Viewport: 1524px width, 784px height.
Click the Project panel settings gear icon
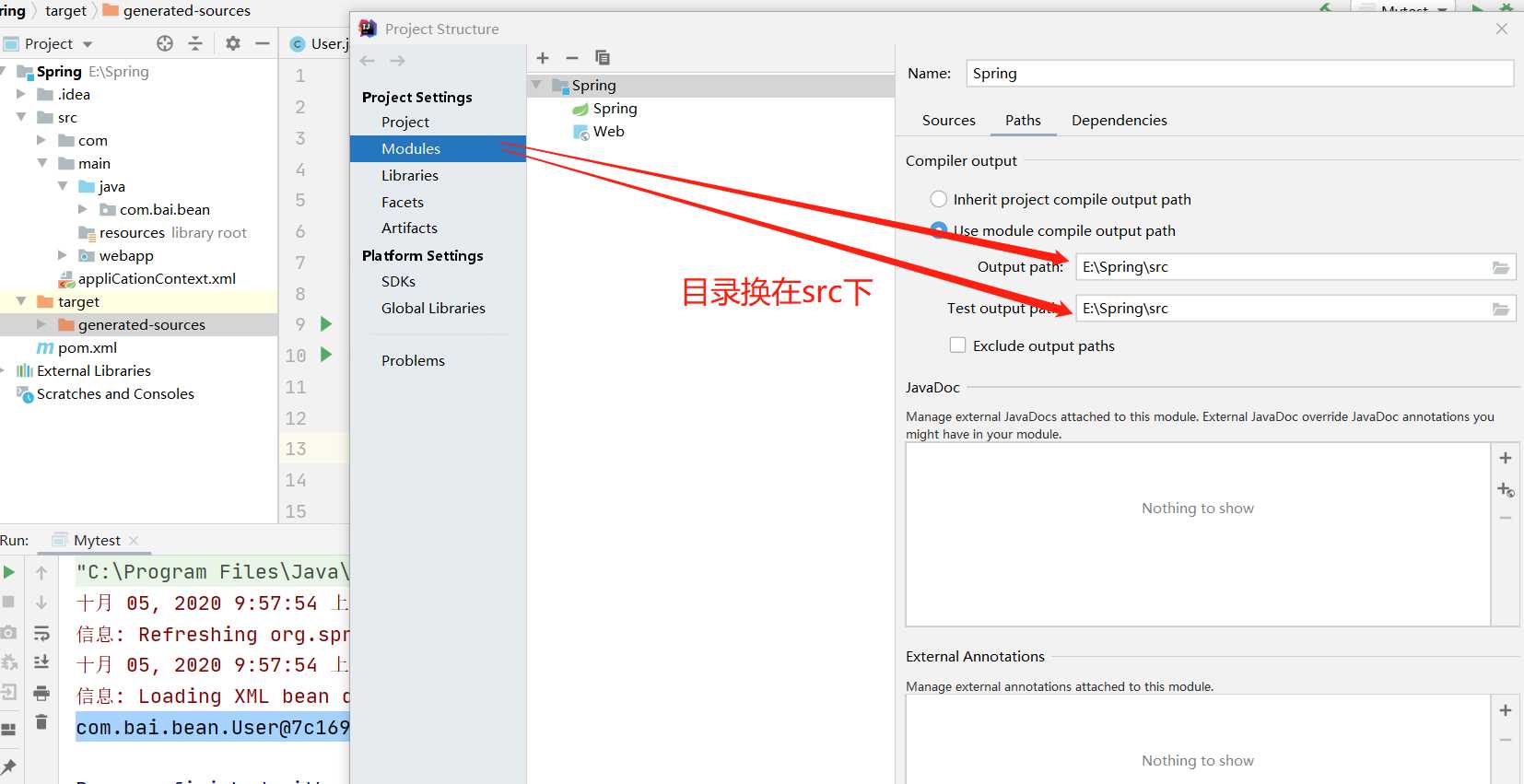[x=233, y=43]
